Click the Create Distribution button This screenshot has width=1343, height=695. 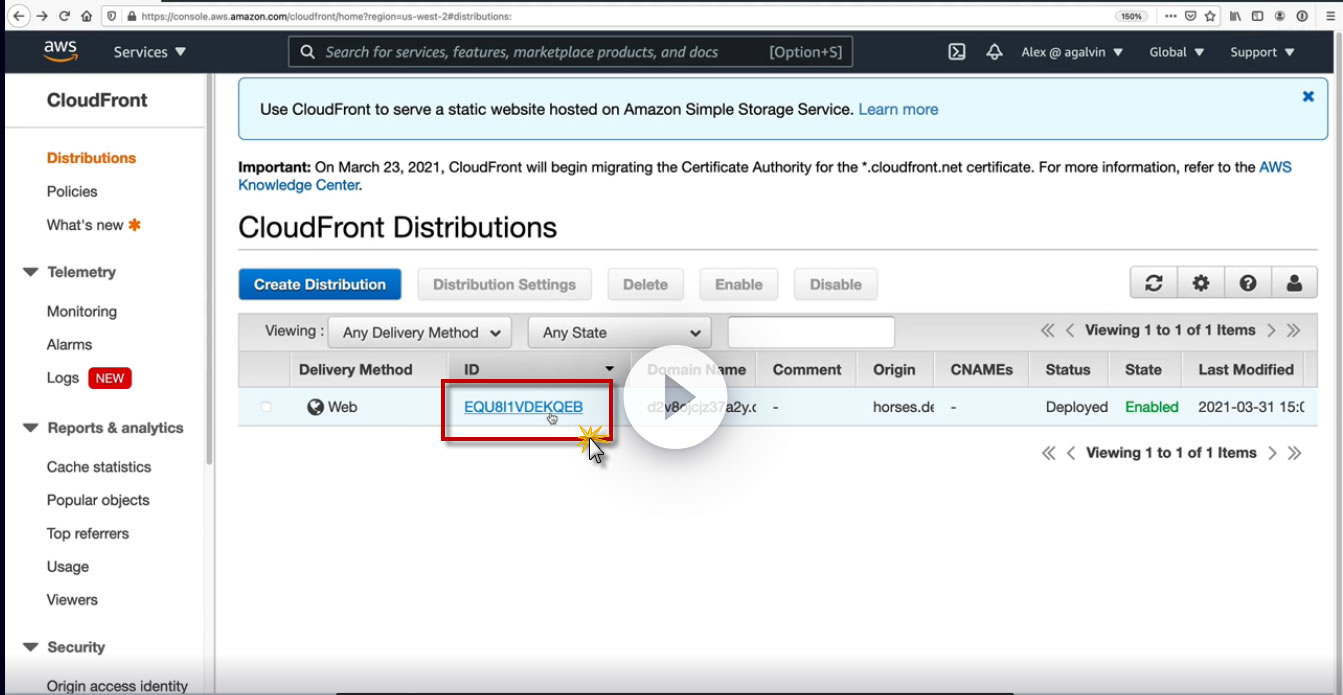(320, 284)
